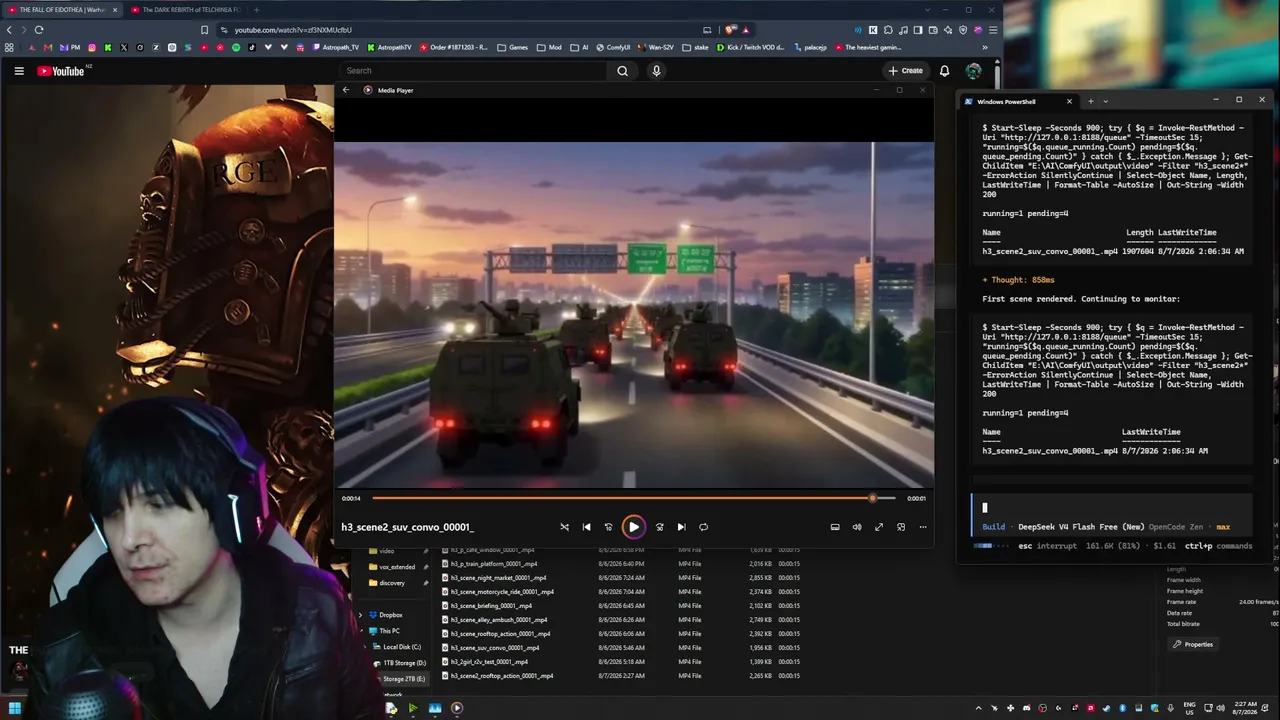The height and width of the screenshot is (720, 1280).
Task: Skip to next track in Media Player
Action: tap(681, 527)
